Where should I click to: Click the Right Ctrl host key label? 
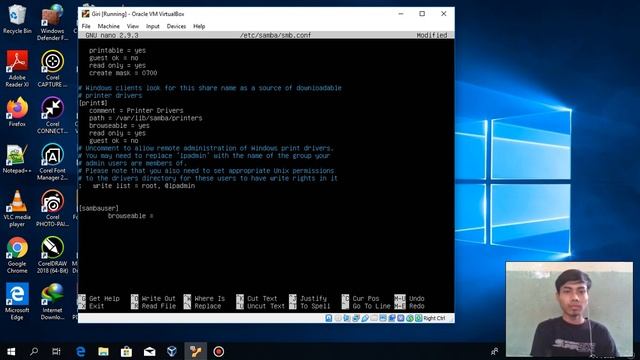coord(434,318)
